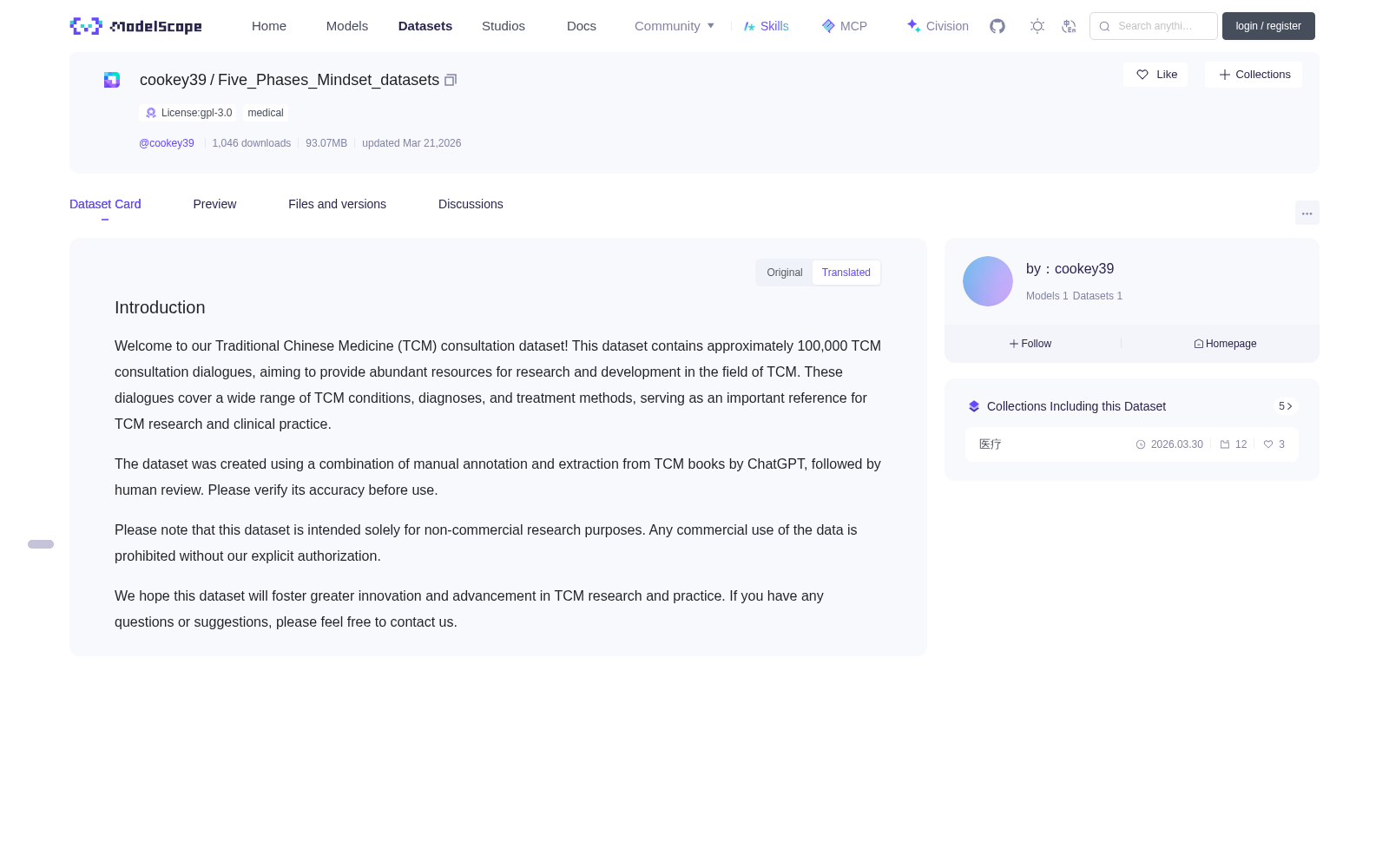This screenshot has width=1389, height=868.
Task: Open the Models section
Action: (347, 26)
